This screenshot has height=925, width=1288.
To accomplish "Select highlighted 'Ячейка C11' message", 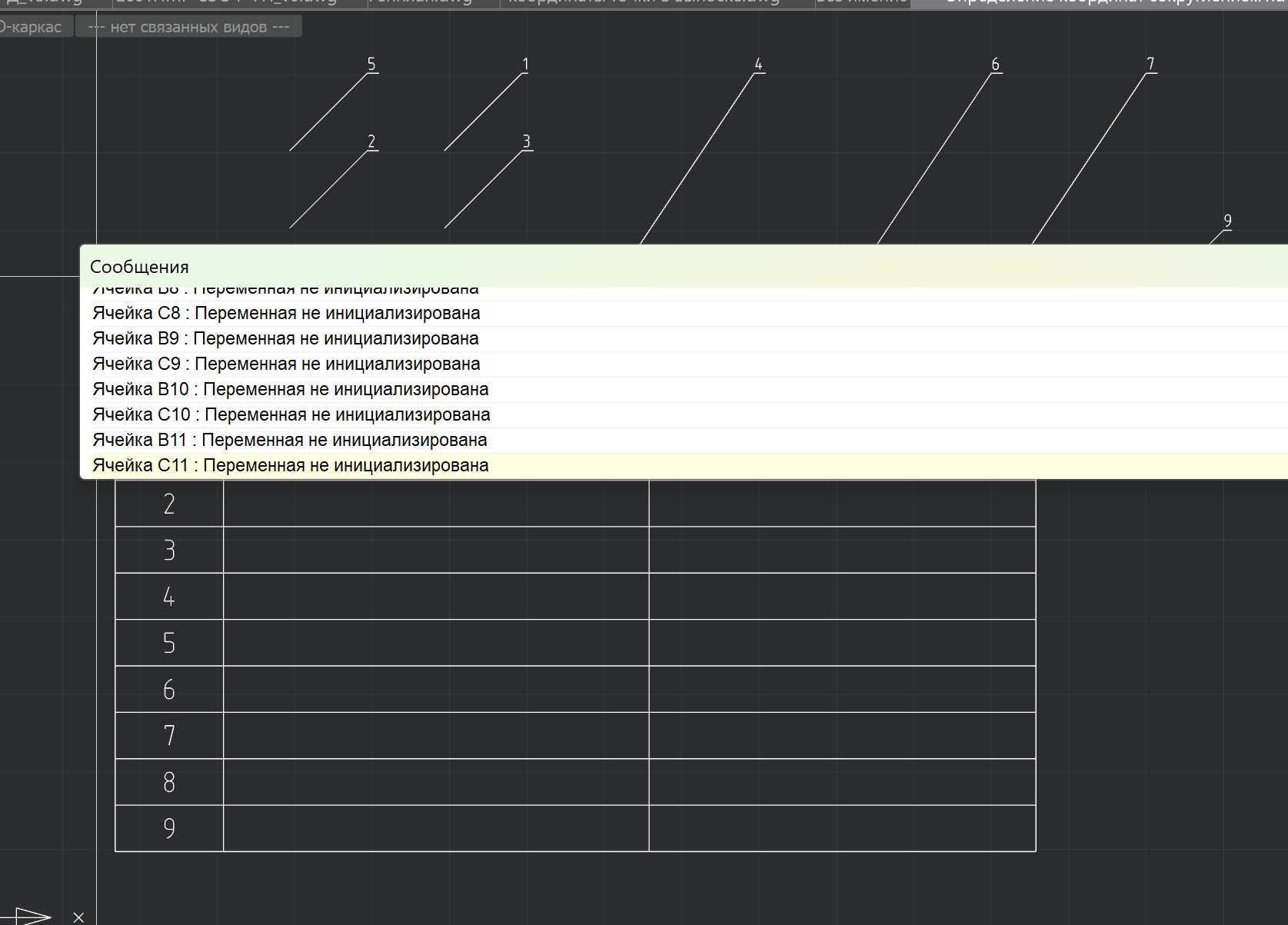I will (290, 466).
